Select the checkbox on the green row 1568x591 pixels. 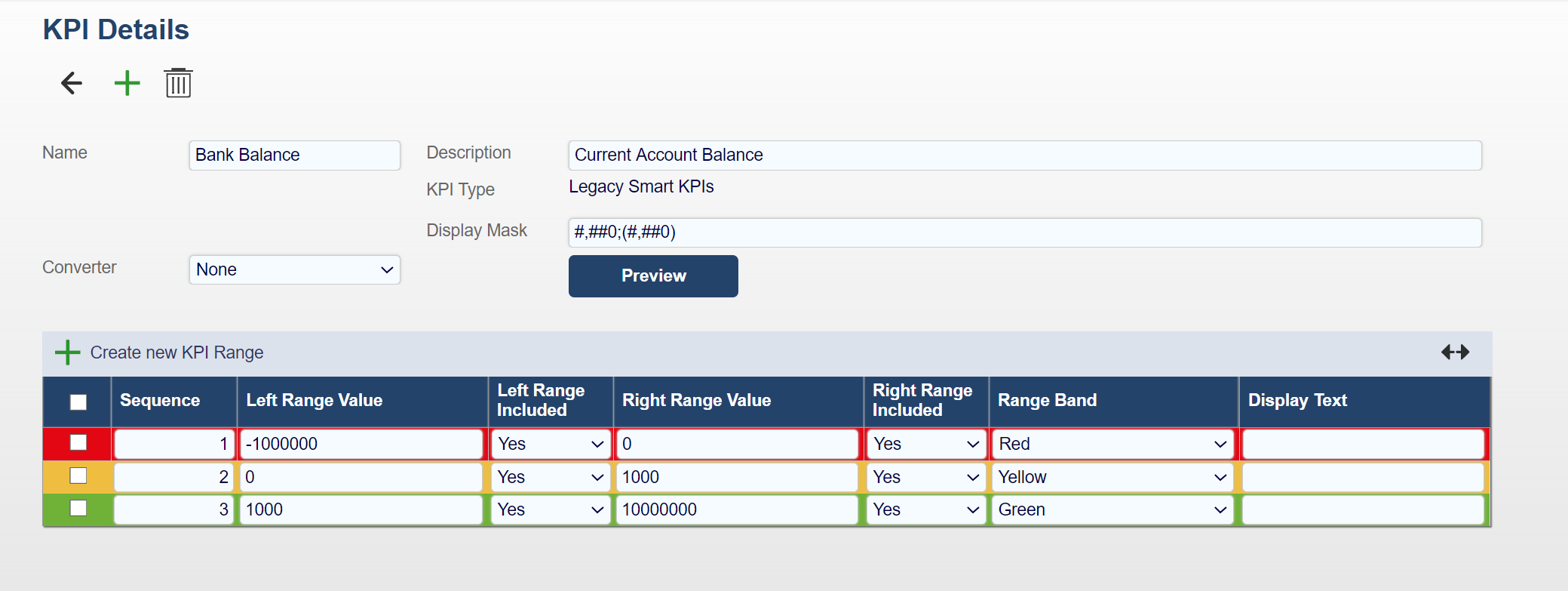[78, 509]
